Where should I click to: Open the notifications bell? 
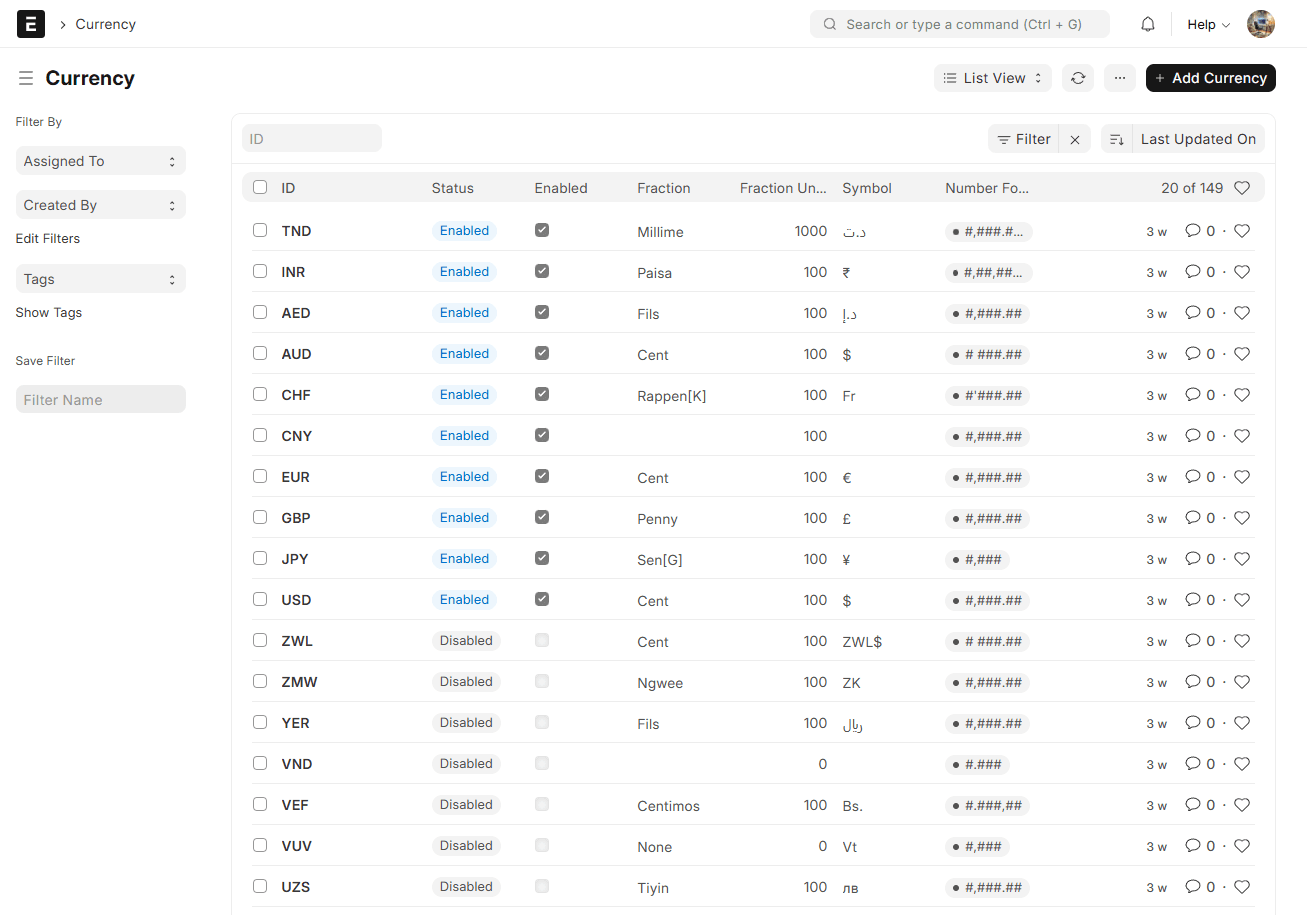pos(1148,24)
